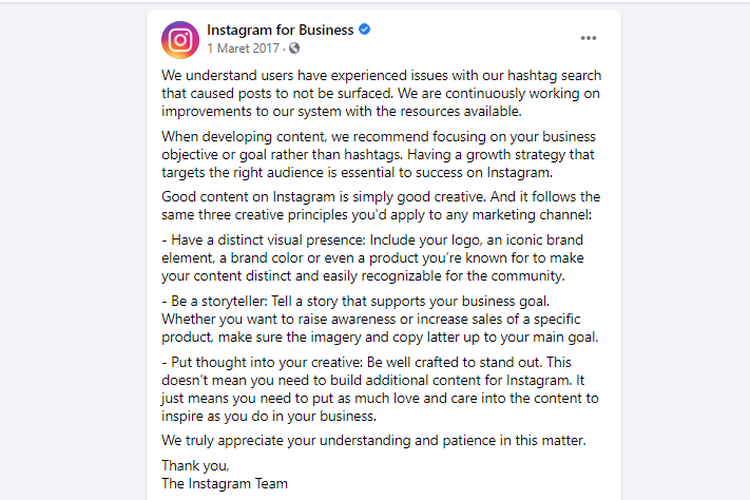The width and height of the screenshot is (750, 500).
Task: Click the post date 1 Maret 2017
Action: 243,48
